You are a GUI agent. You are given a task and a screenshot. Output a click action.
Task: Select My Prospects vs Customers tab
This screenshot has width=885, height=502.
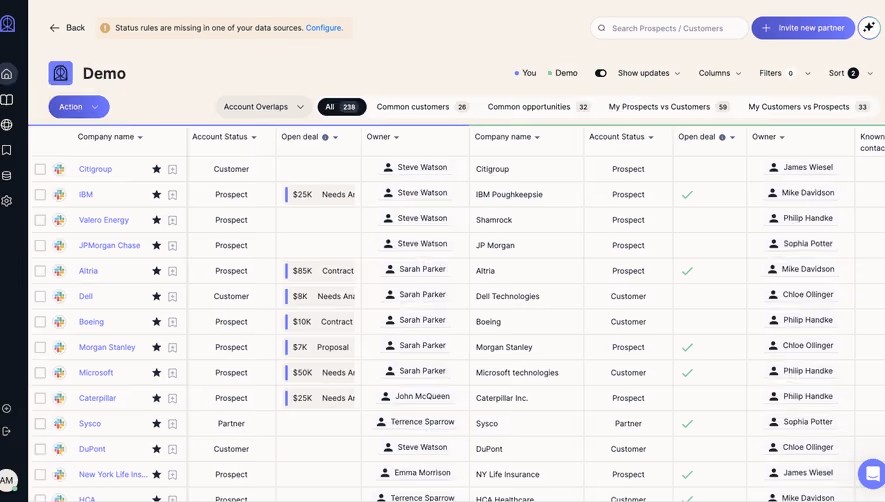click(x=669, y=107)
